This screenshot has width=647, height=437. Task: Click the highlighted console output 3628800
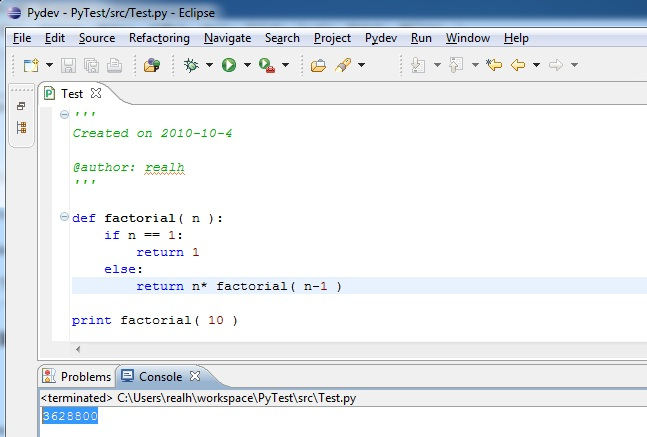click(69, 416)
